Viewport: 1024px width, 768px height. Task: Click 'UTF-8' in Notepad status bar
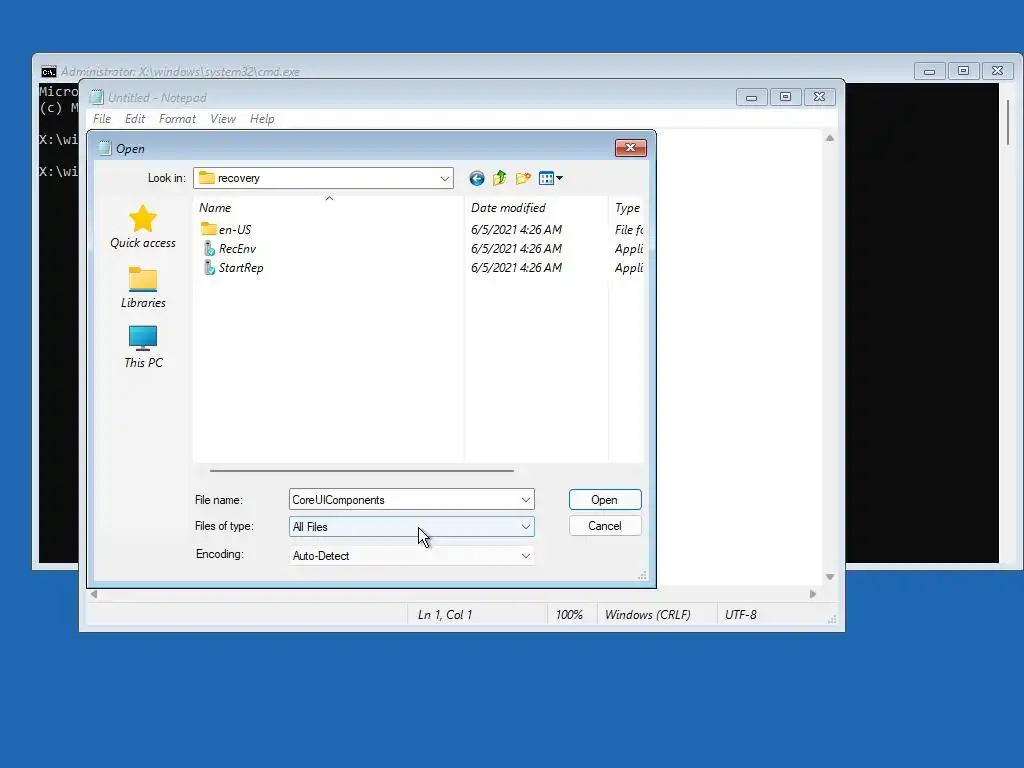[x=741, y=615]
